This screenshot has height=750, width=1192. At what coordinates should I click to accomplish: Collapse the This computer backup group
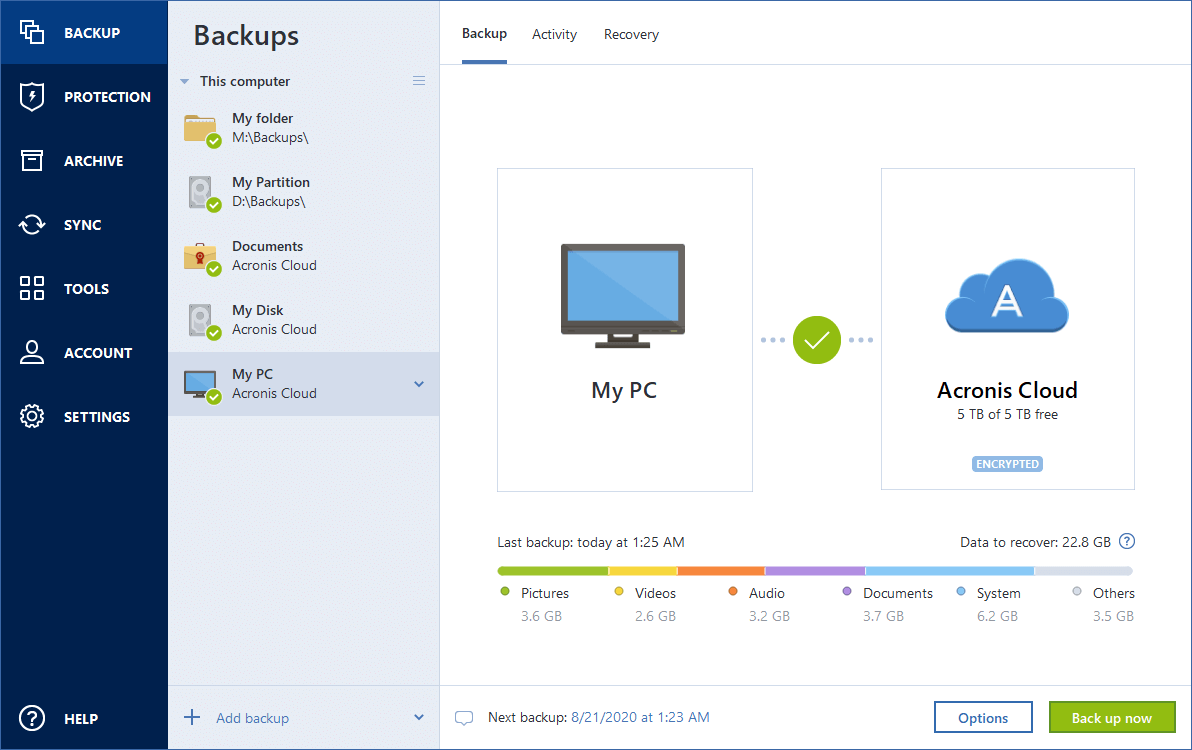click(184, 81)
